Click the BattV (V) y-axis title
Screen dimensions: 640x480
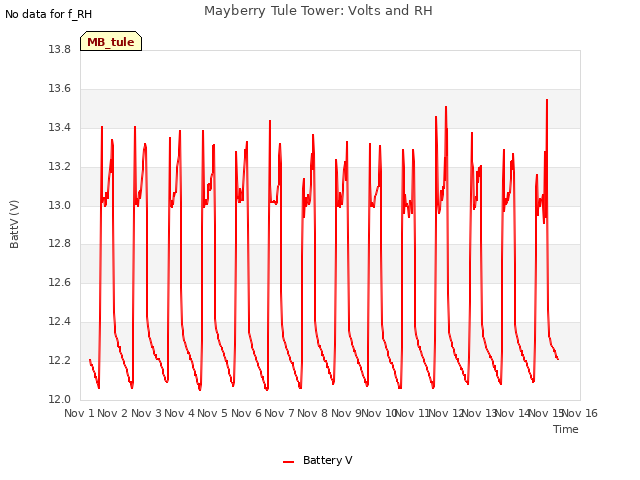(14, 224)
